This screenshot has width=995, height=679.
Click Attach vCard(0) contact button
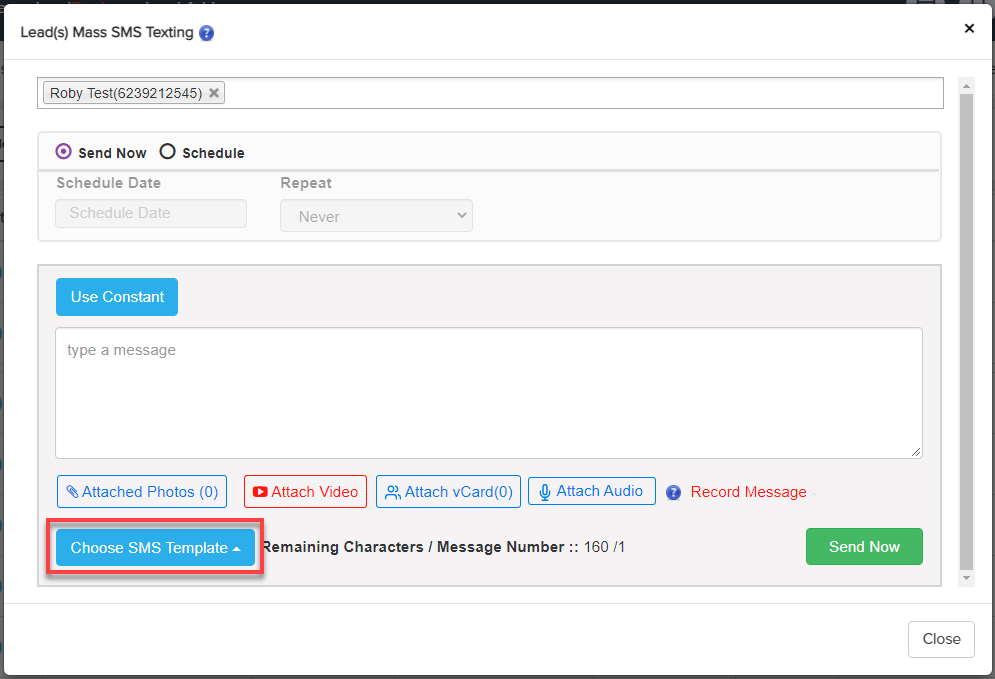pos(448,492)
